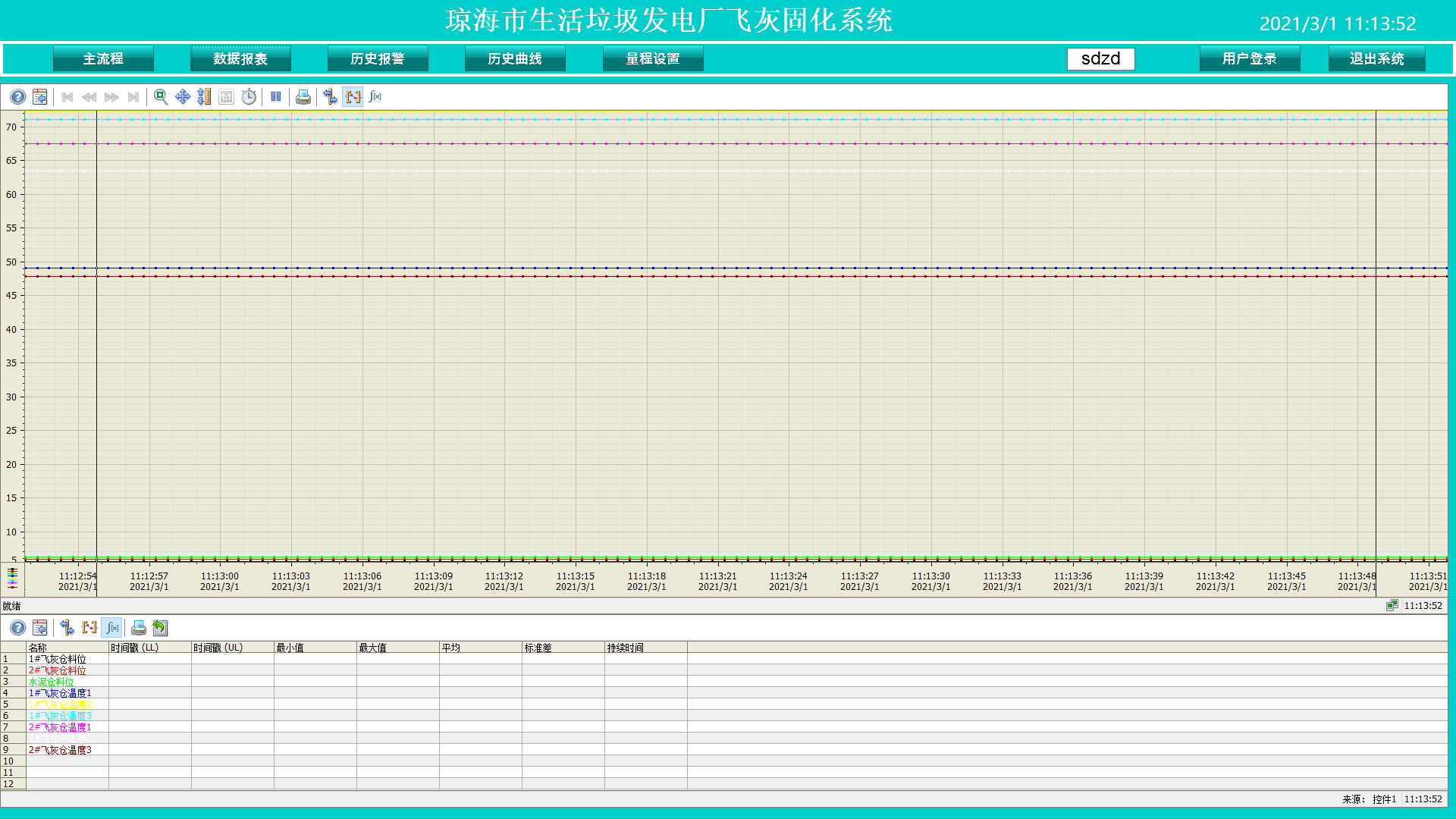This screenshot has width=1456, height=819.
Task: Click the 时间戳 (LL) column header
Action: [150, 648]
